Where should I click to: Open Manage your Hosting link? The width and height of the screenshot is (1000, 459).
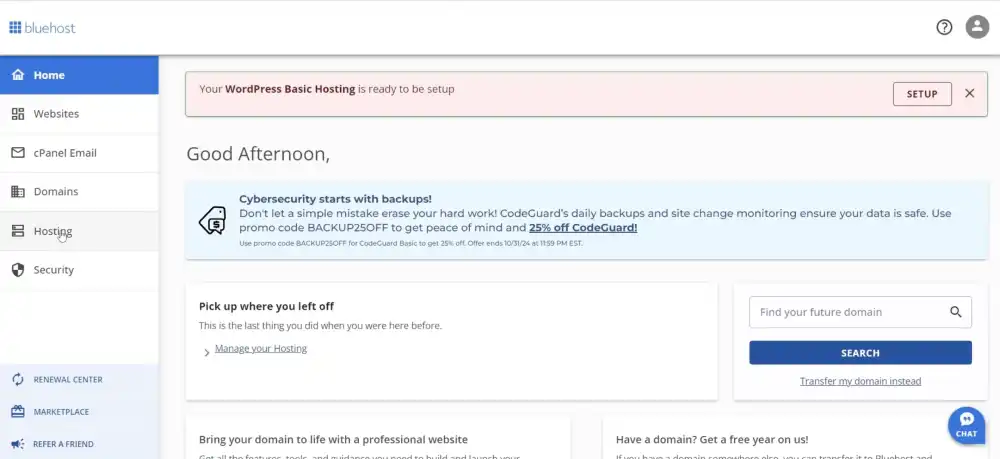(261, 349)
